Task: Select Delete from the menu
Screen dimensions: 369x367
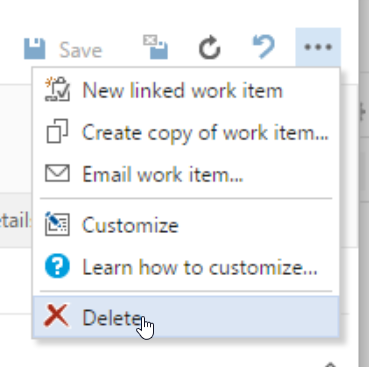Action: (186, 317)
